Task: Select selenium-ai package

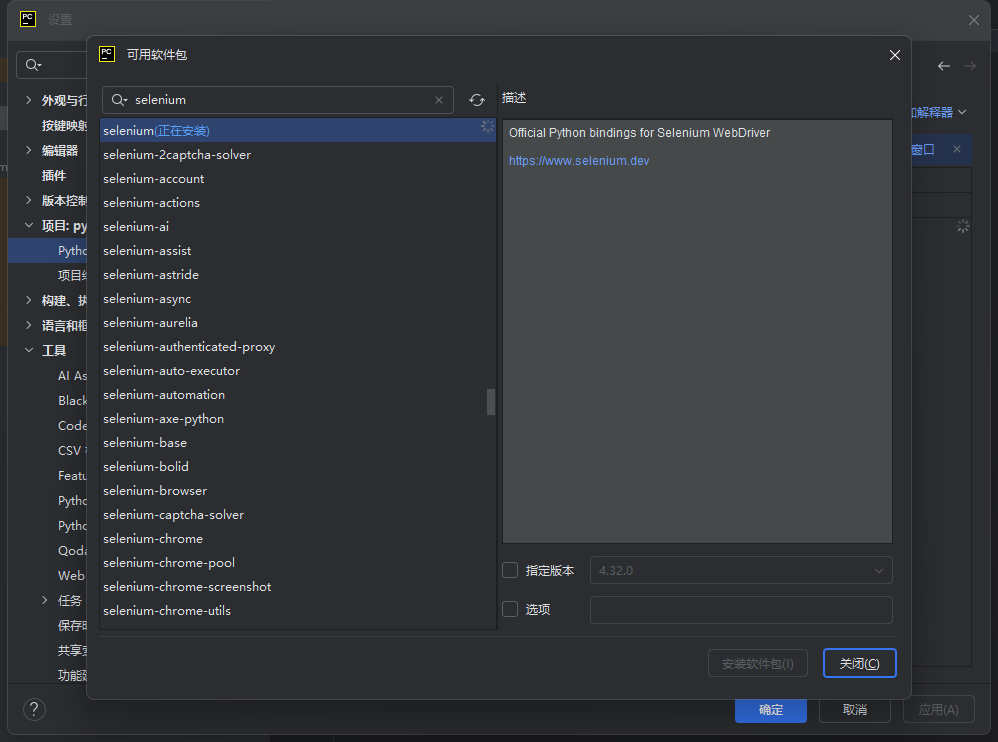Action: point(297,227)
